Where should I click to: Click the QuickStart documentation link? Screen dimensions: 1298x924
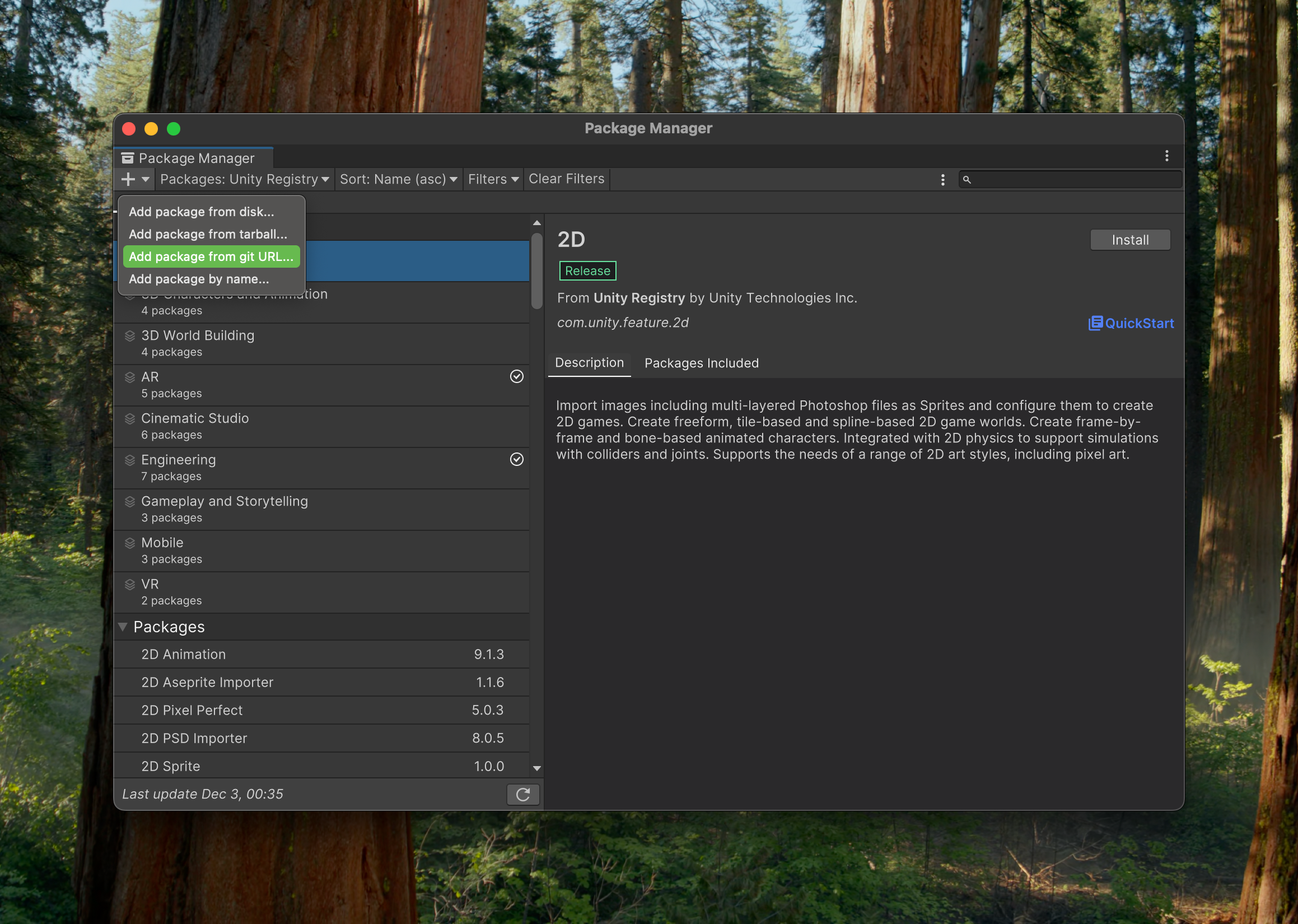[x=1131, y=323]
